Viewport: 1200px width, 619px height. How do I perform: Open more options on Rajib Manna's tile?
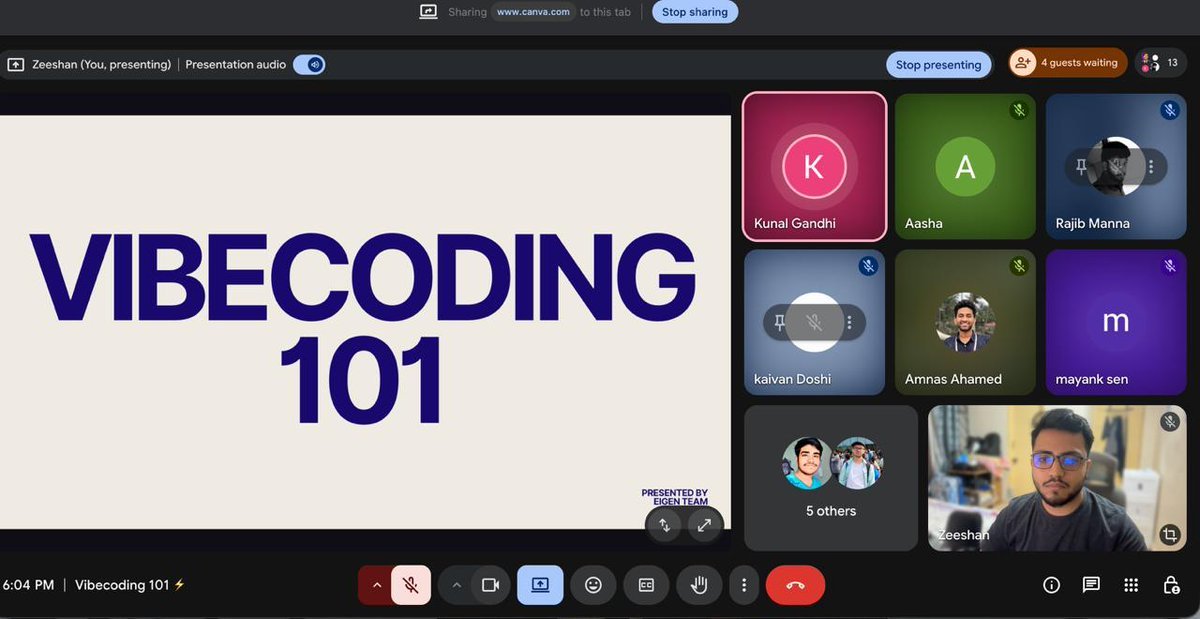(1151, 167)
